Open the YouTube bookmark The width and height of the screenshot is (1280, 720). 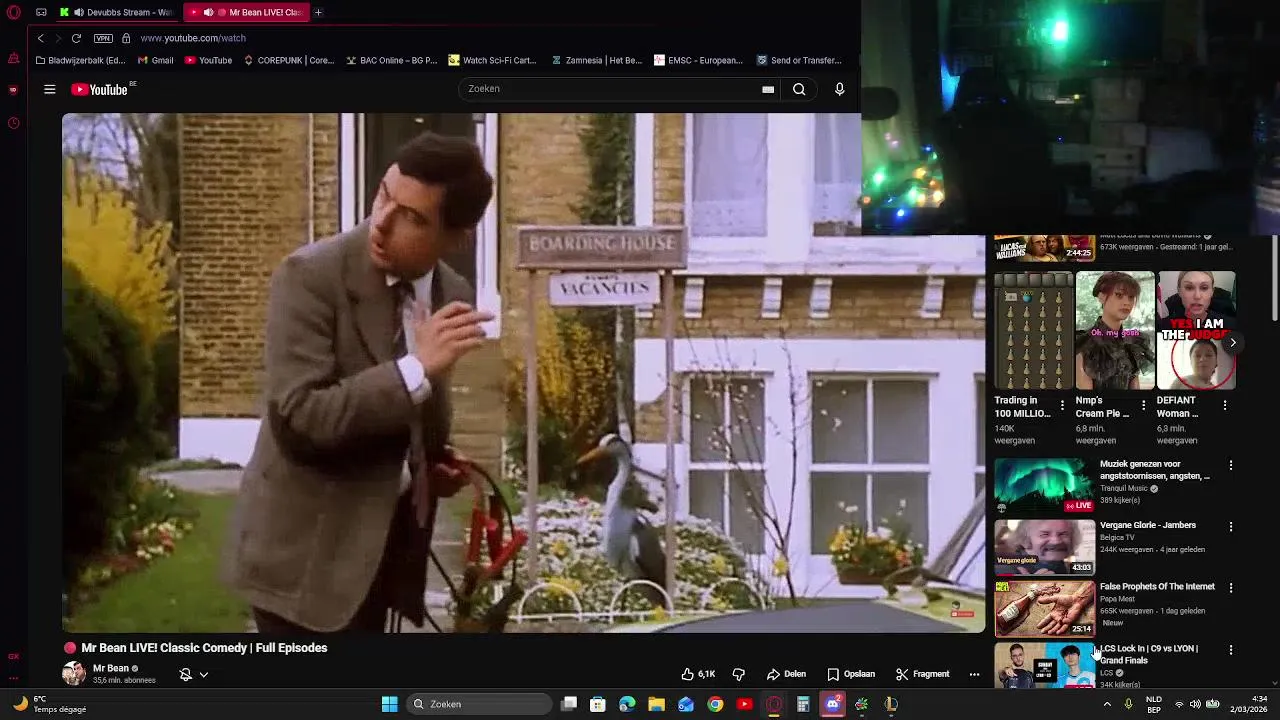tap(207, 60)
